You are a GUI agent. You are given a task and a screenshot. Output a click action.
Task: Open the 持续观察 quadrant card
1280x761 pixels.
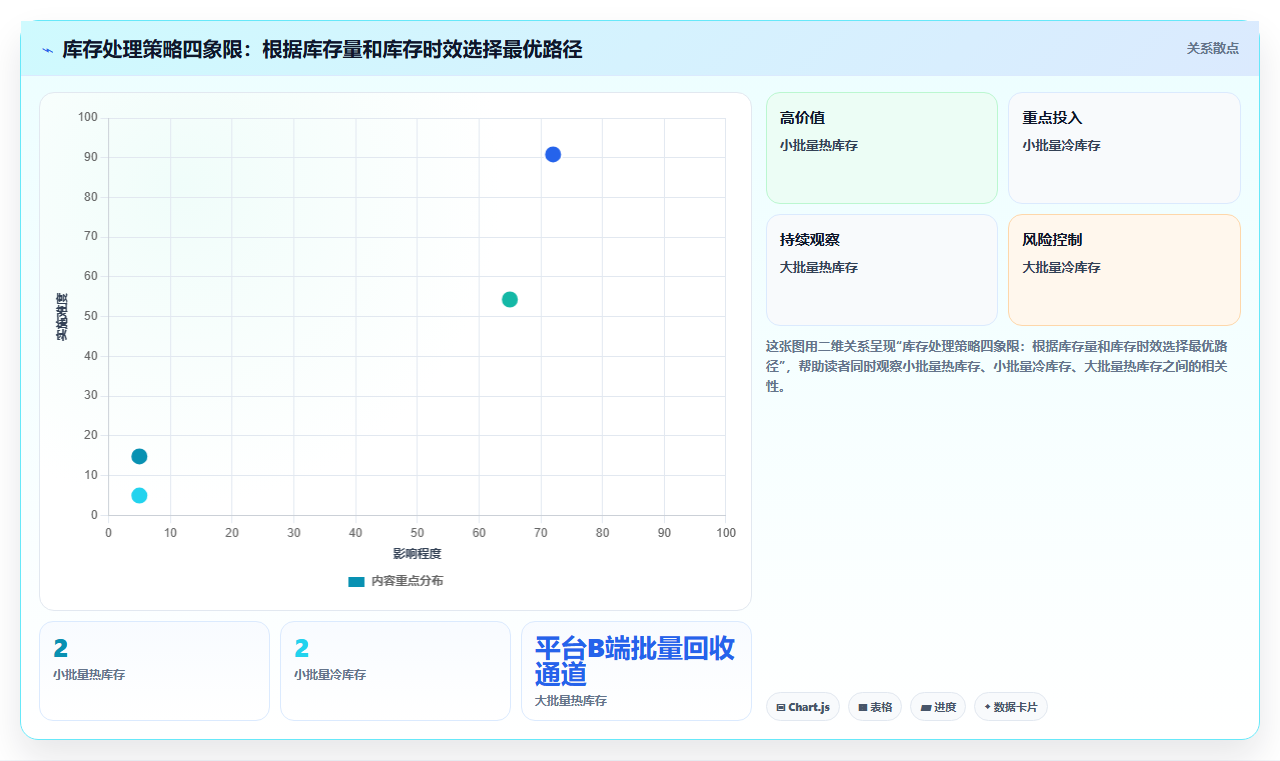pos(882,270)
